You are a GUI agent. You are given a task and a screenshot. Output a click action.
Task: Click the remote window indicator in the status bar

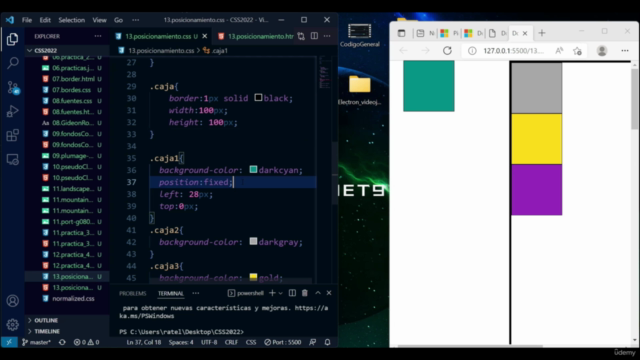9,342
